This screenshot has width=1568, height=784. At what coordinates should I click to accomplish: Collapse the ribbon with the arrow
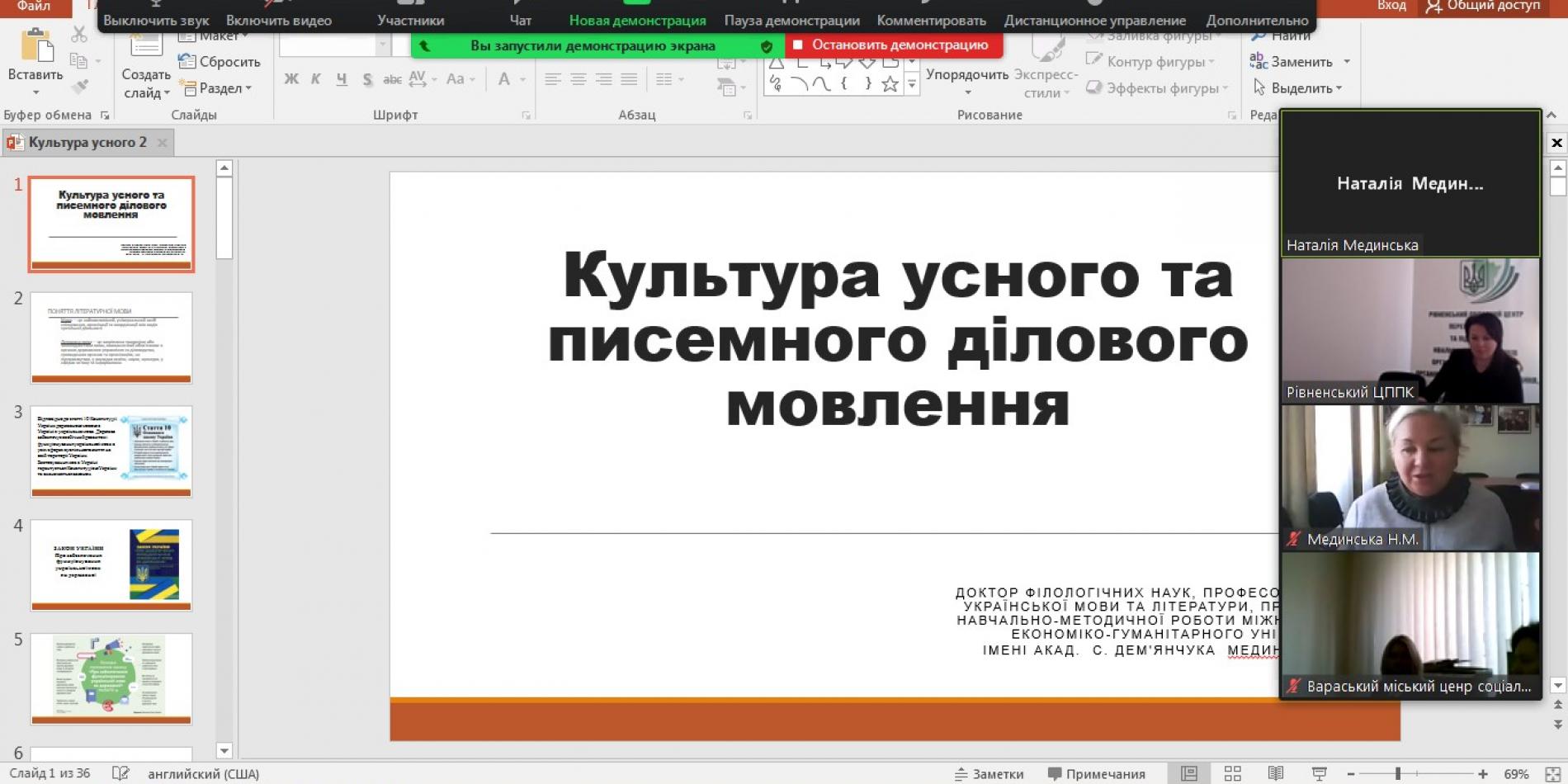pos(1551,116)
